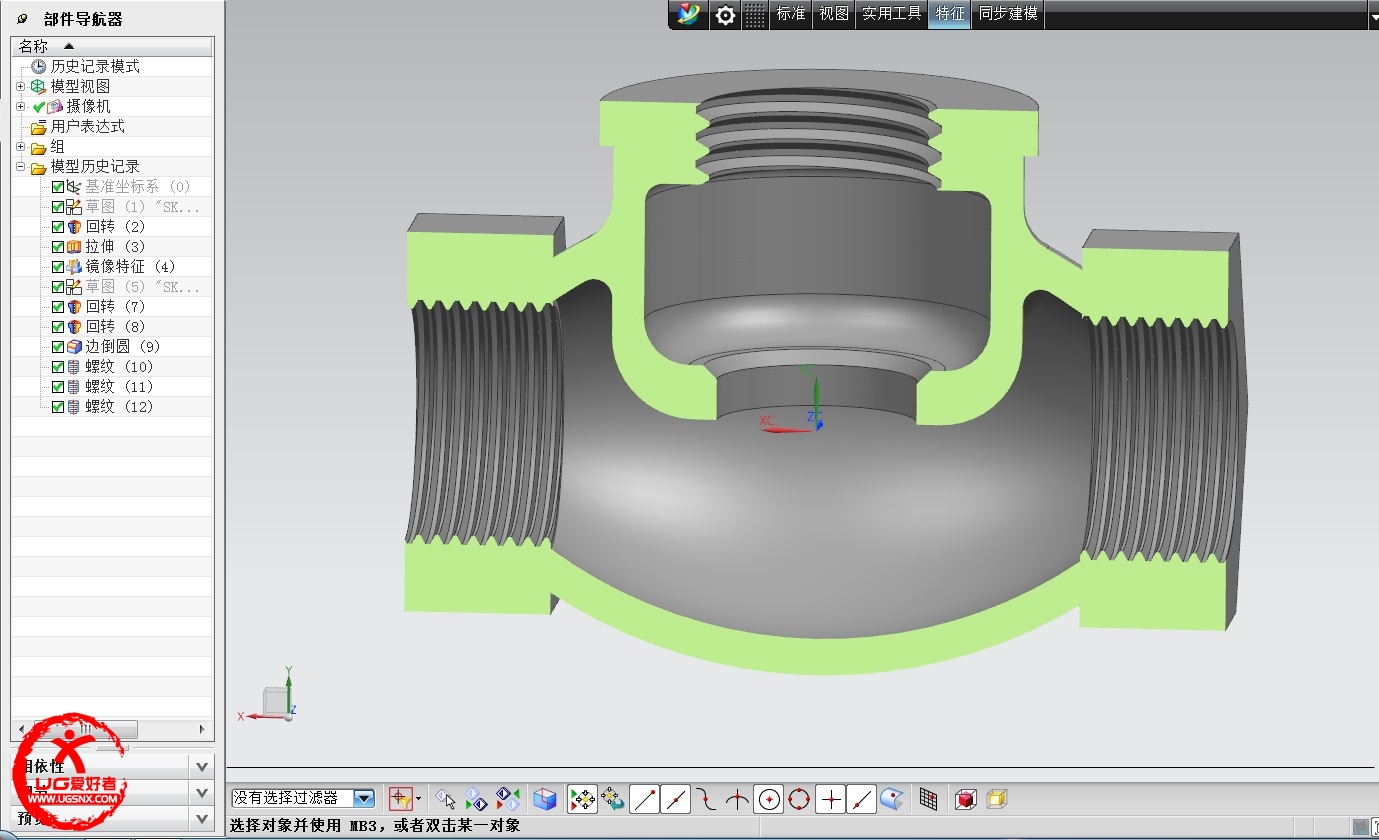Click the NX logo button in top toolbar
The width and height of the screenshot is (1379, 840).
[688, 14]
